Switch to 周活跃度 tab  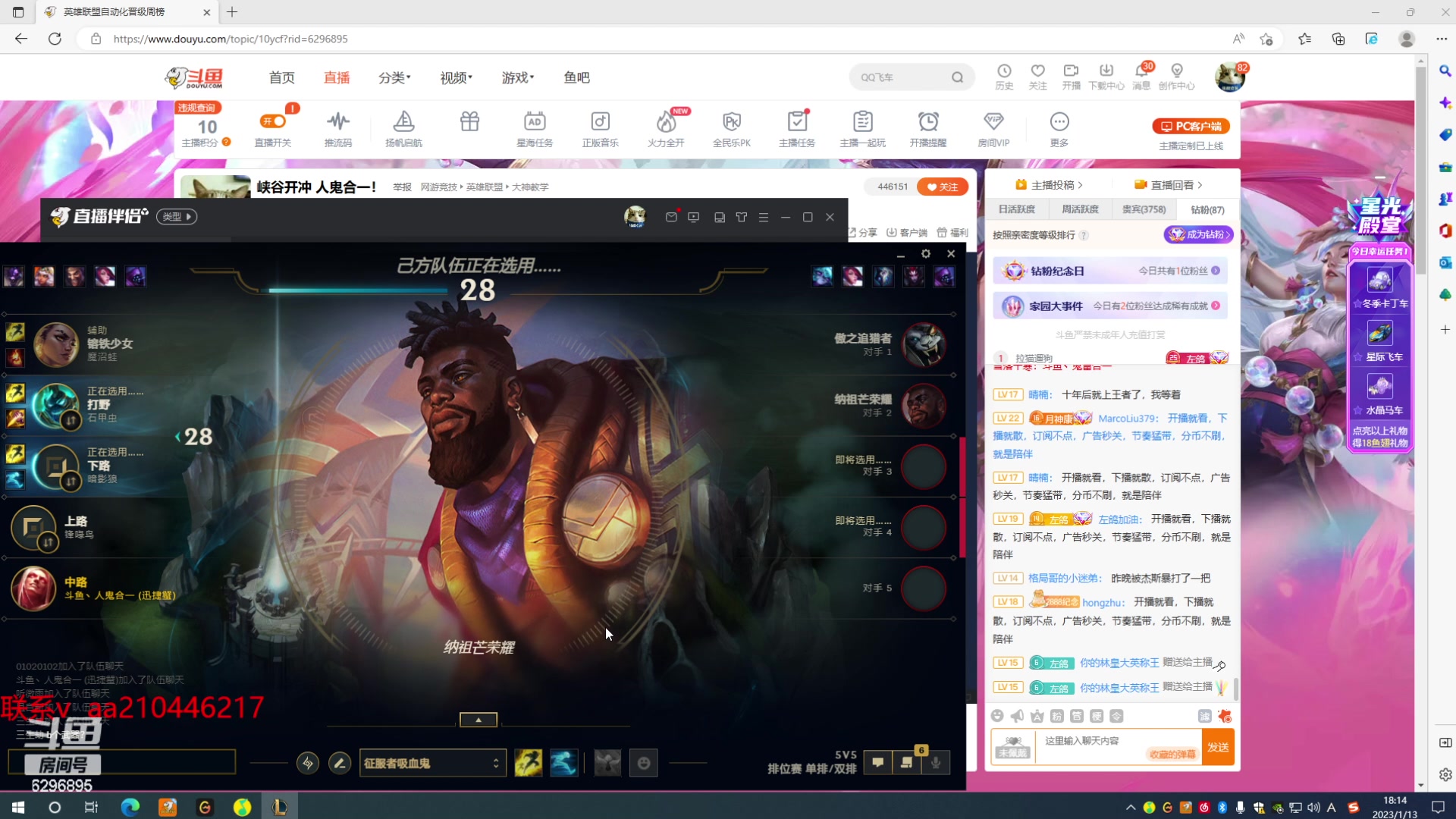tap(1080, 210)
